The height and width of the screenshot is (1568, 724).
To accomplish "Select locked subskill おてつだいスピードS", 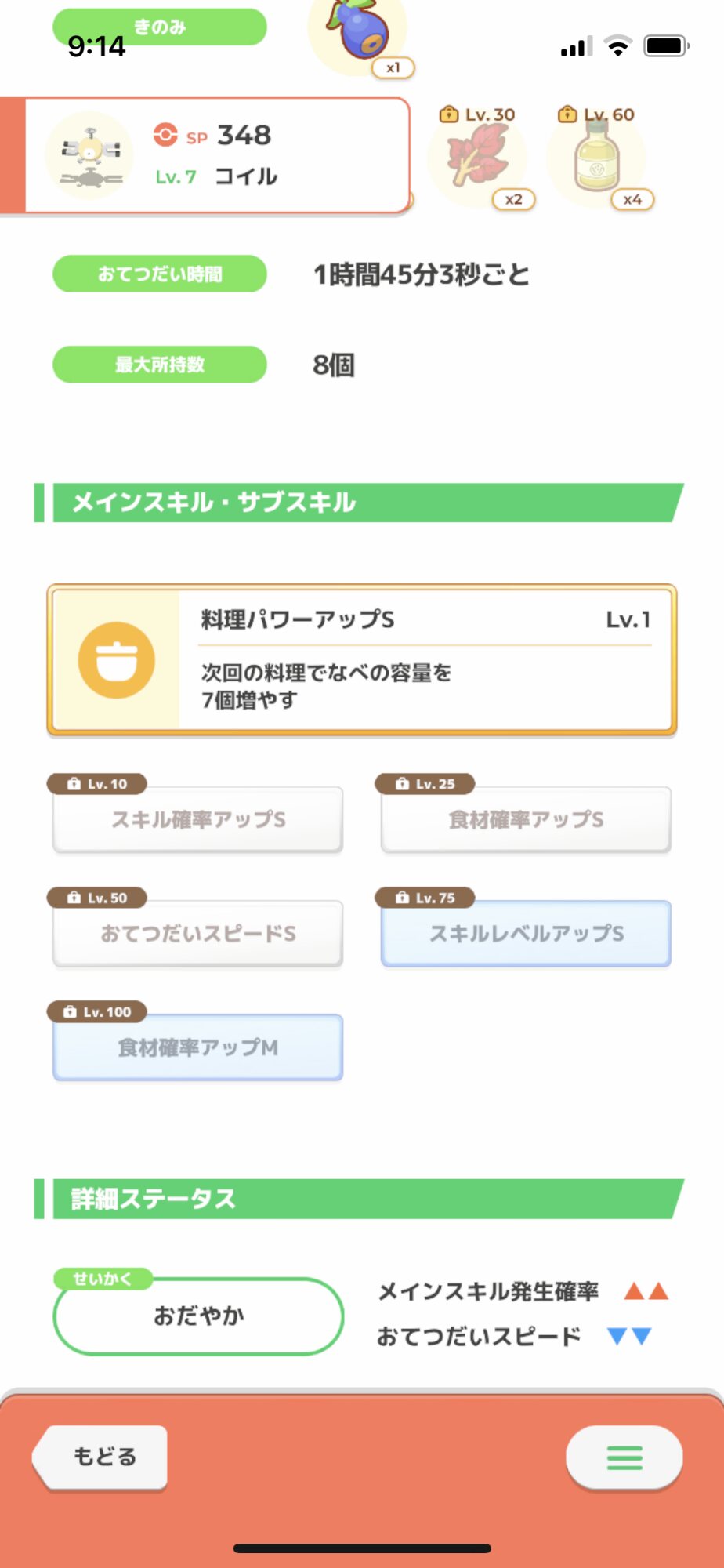I will 197,933.
